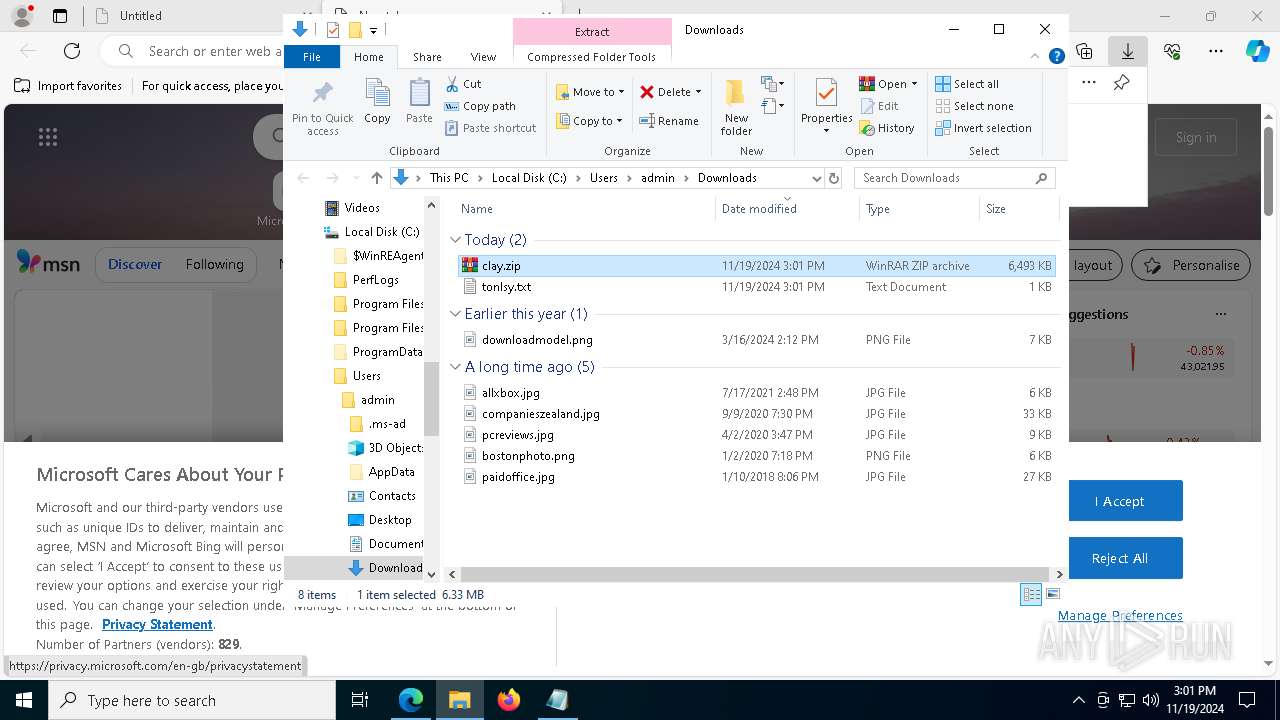
Task: Open the Move to dropdown
Action: (590, 92)
